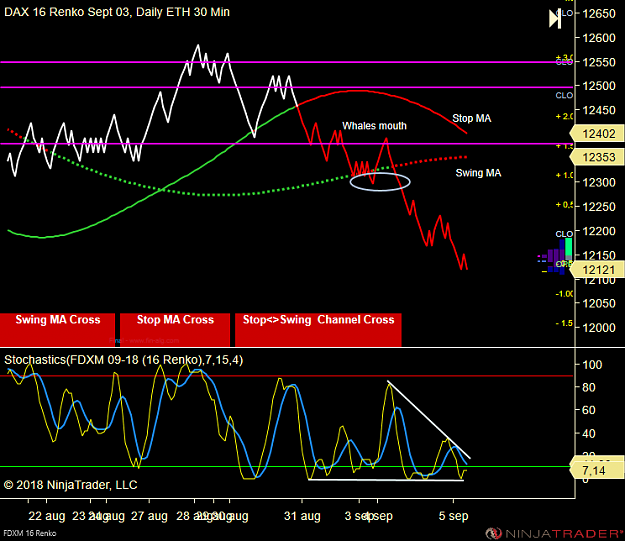Click the scroll-to-latest-bar arrow icon
The width and height of the screenshot is (625, 541).
tap(555, 19)
